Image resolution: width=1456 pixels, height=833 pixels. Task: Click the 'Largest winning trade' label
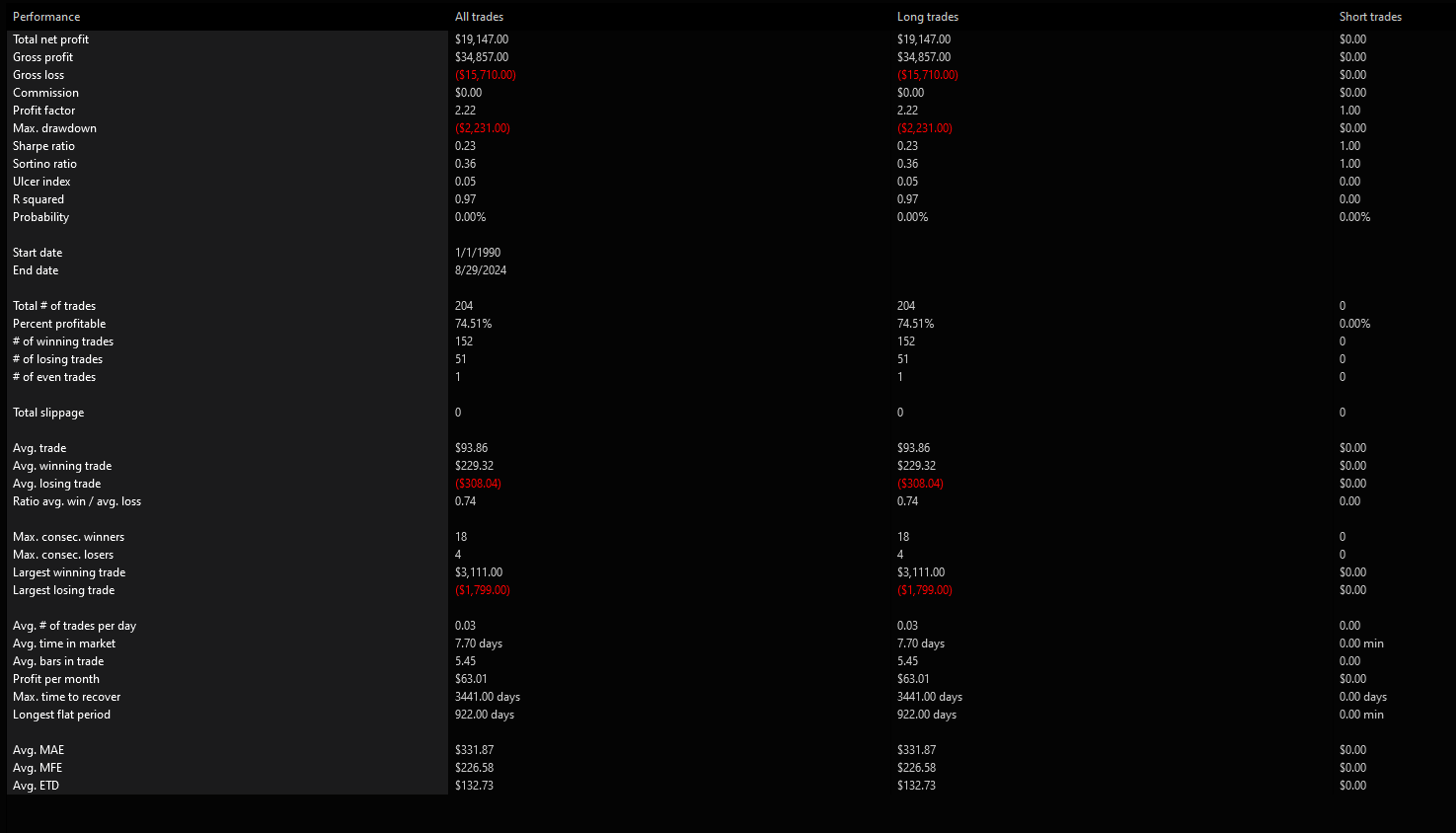[x=69, y=572]
